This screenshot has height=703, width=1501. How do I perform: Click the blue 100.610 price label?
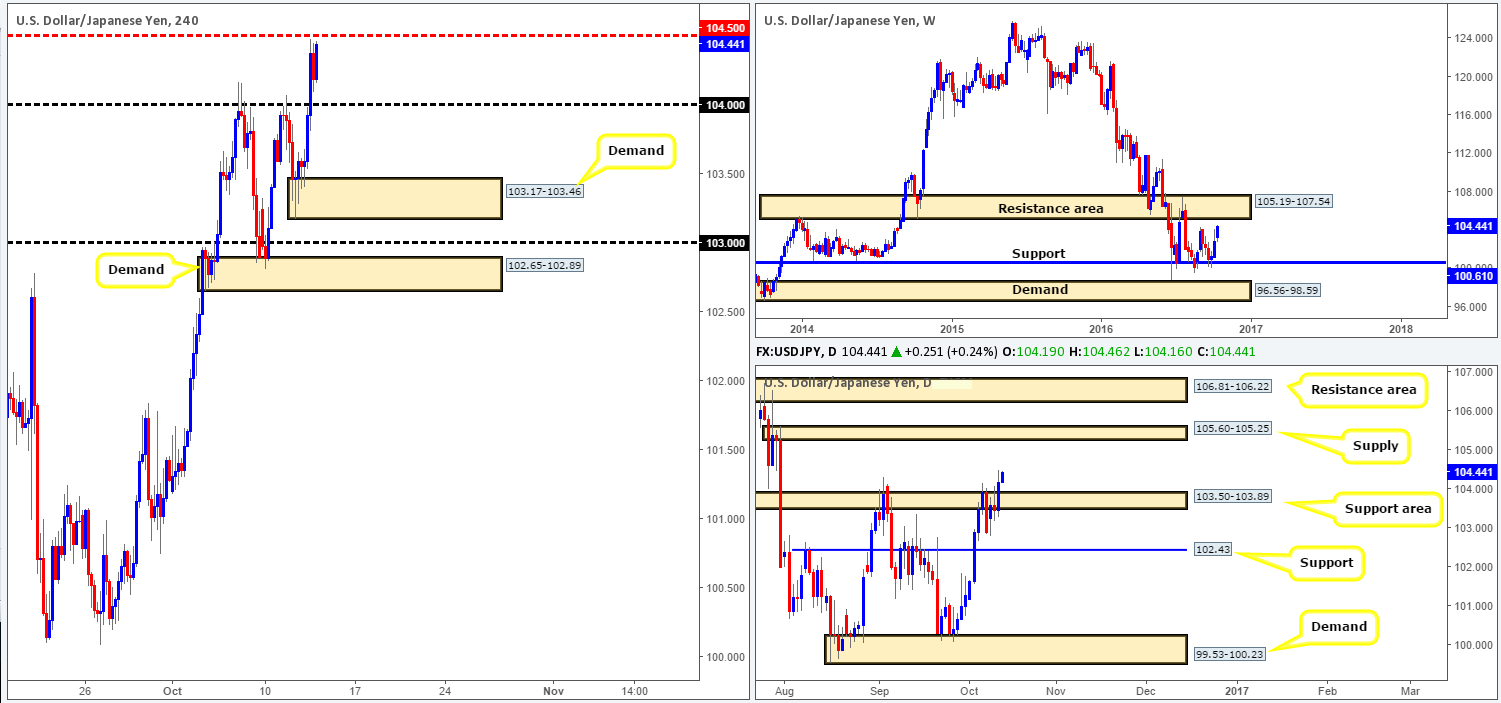coord(1474,274)
